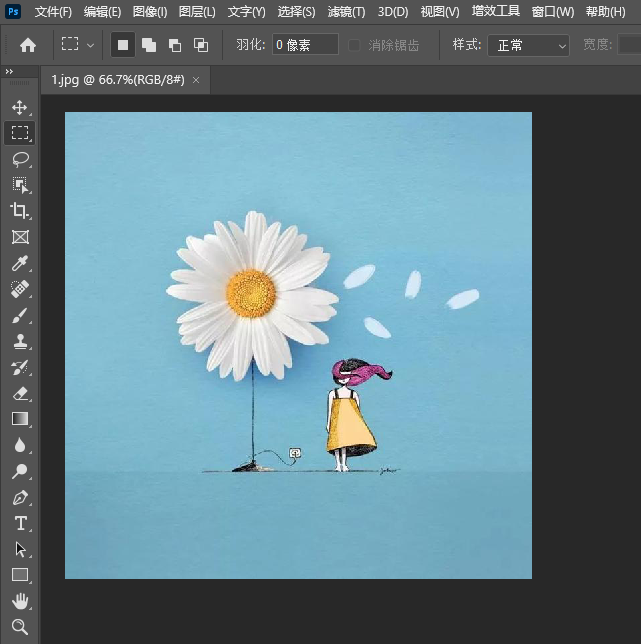Image resolution: width=641 pixels, height=644 pixels.
Task: Select the Clone Stamp tool
Action: point(20,341)
